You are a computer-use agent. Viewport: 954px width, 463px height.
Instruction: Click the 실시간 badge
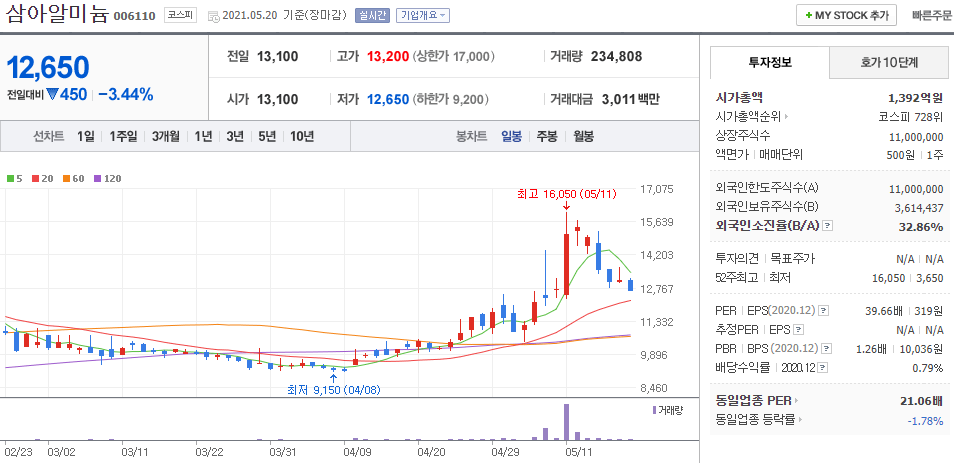click(x=372, y=15)
